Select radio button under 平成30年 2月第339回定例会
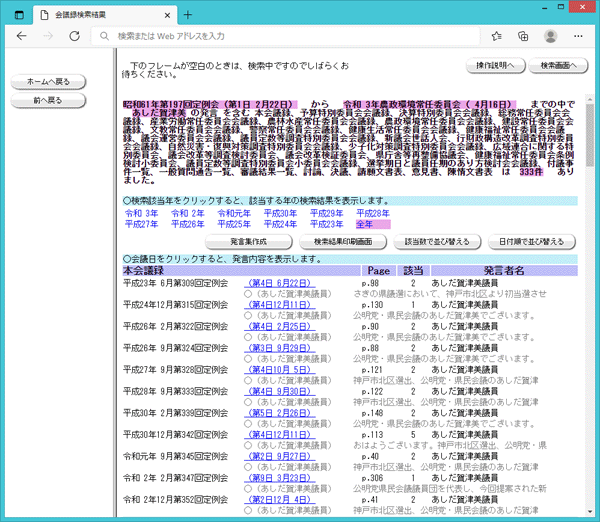This screenshot has width=600, height=522. (248, 424)
